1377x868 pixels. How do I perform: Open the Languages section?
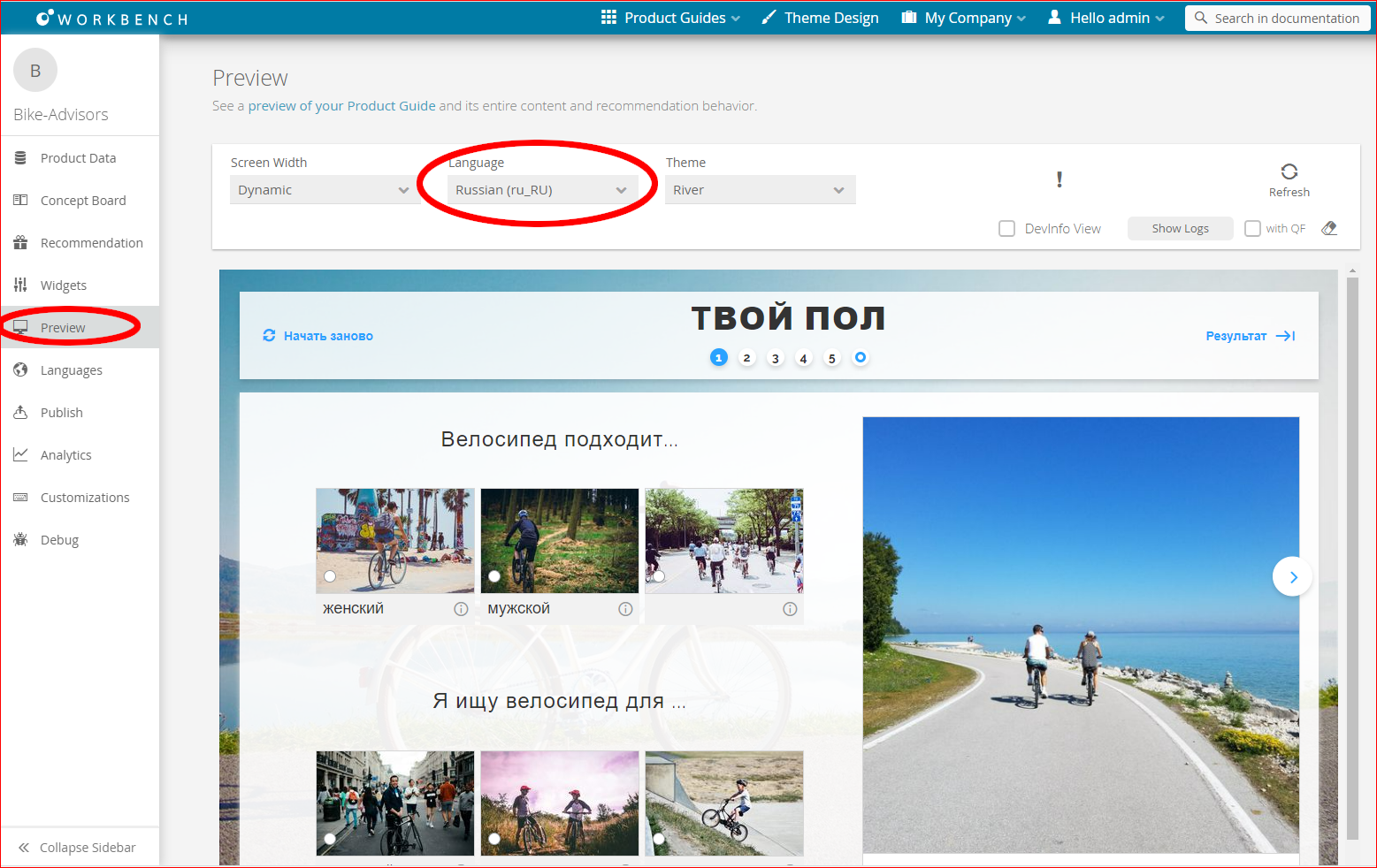tap(80, 370)
